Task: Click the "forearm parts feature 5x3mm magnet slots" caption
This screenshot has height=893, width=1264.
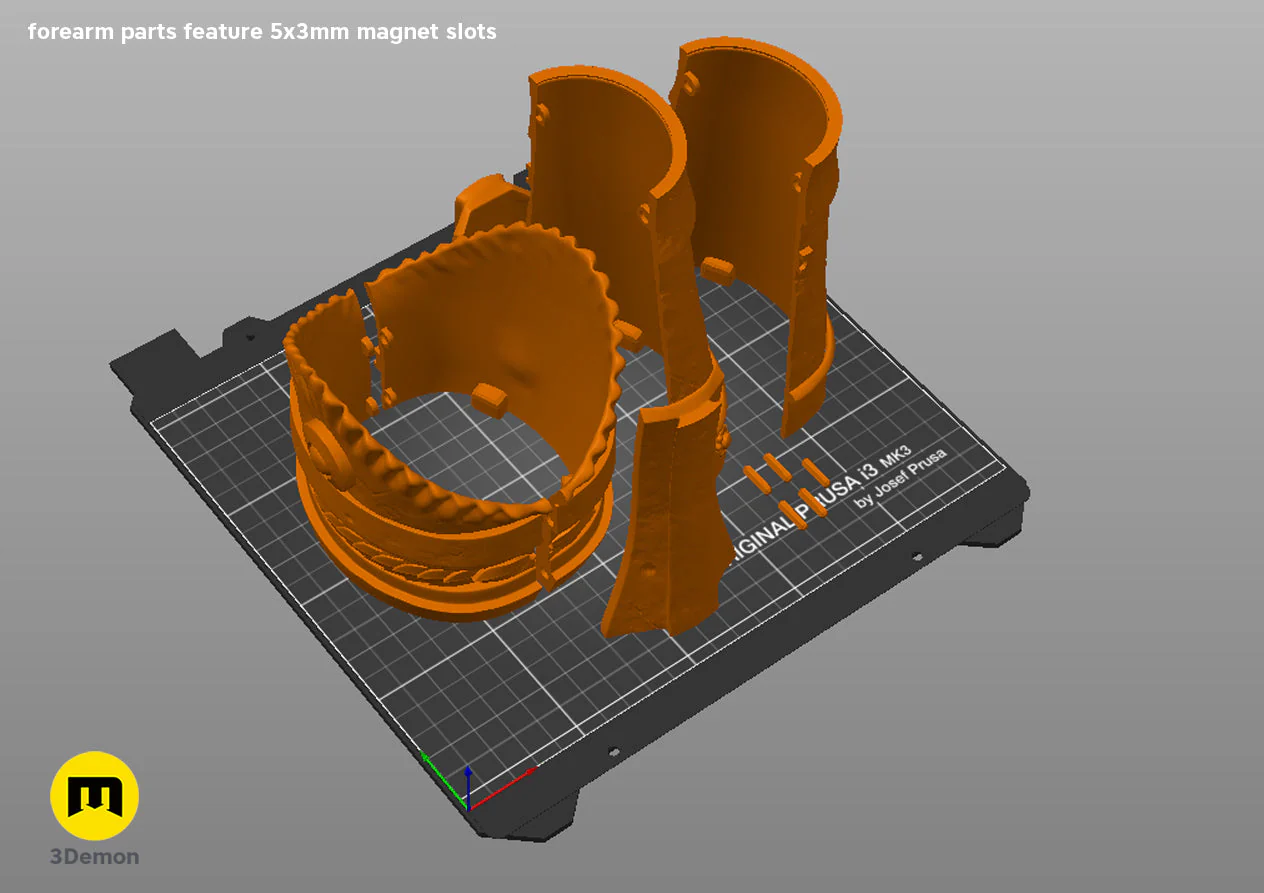Action: (x=262, y=32)
